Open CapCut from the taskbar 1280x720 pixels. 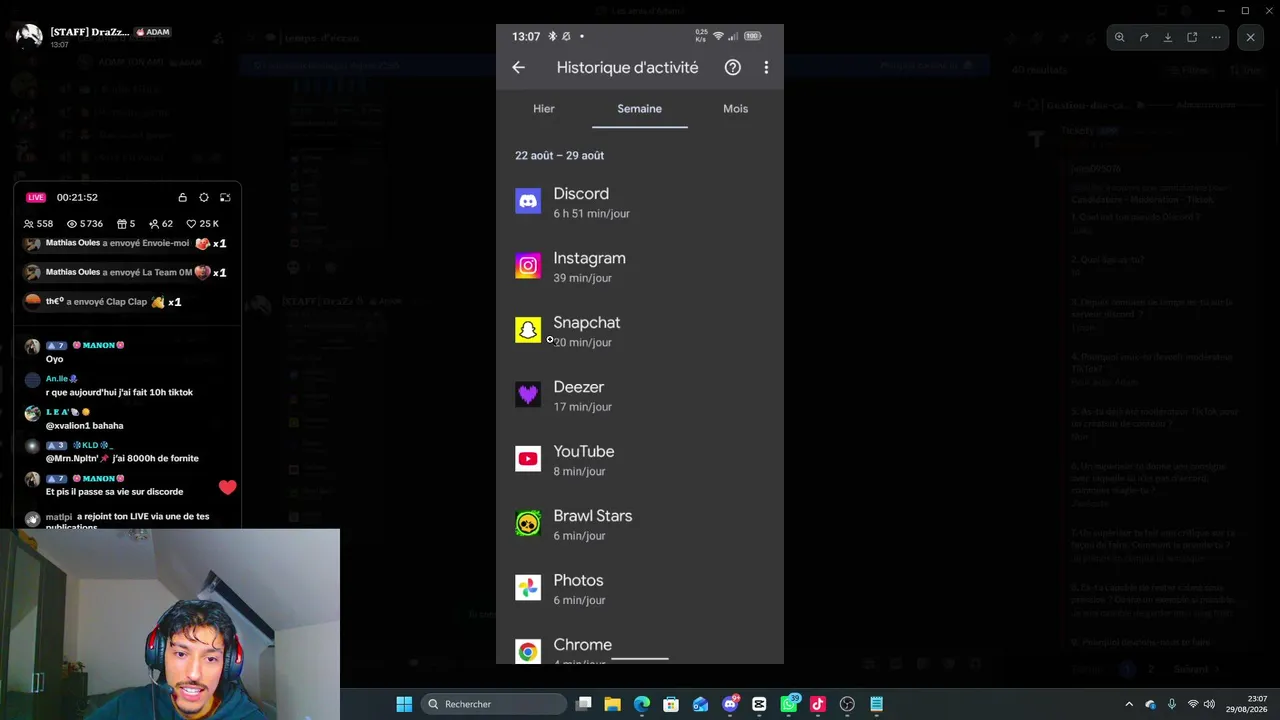coord(759,704)
